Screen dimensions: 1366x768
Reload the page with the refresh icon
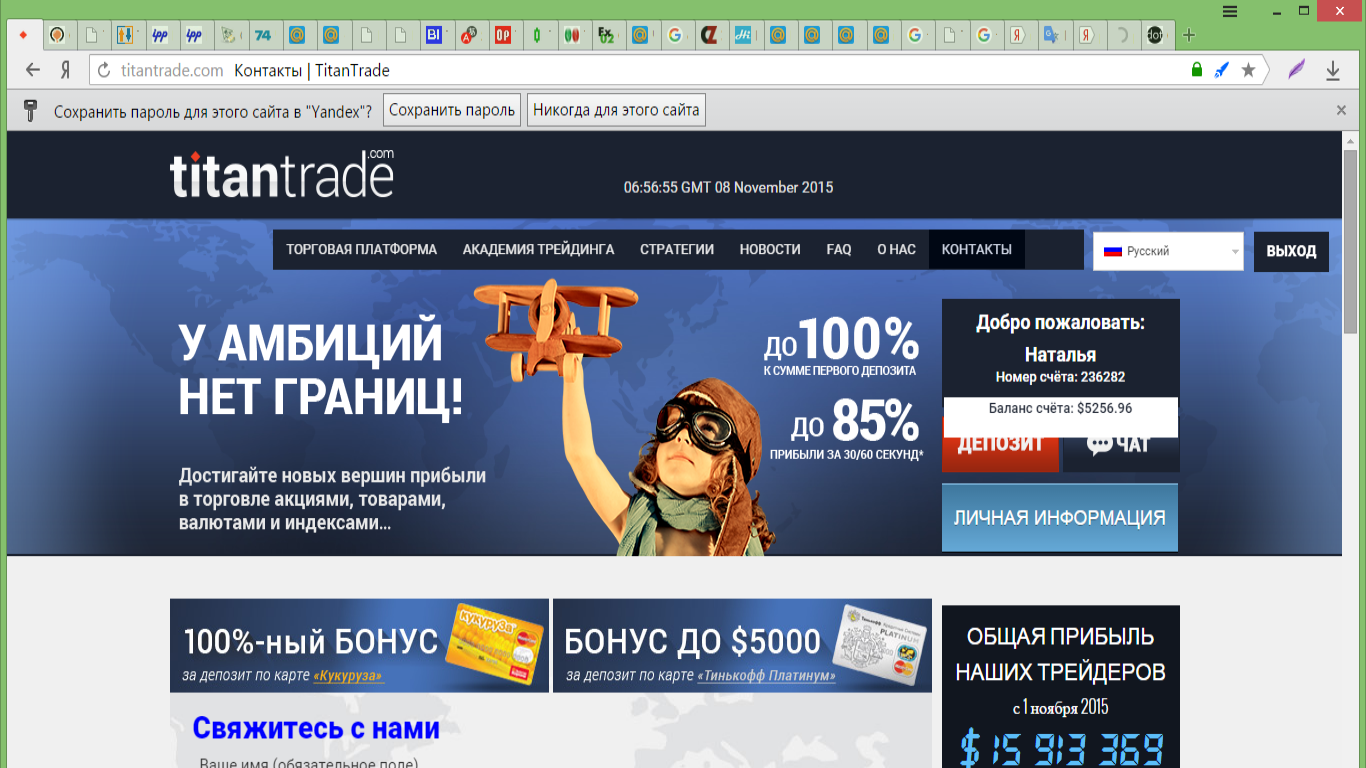(103, 70)
